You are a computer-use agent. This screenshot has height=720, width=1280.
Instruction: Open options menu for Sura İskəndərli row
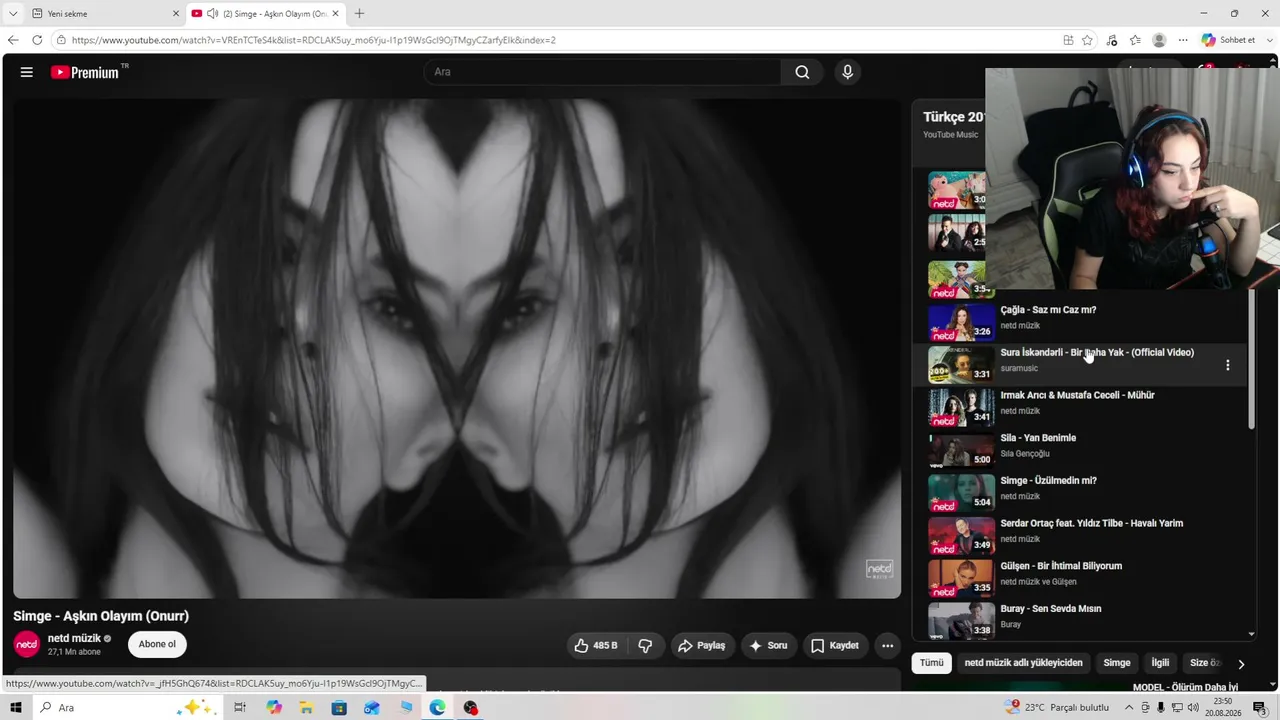coord(1228,365)
